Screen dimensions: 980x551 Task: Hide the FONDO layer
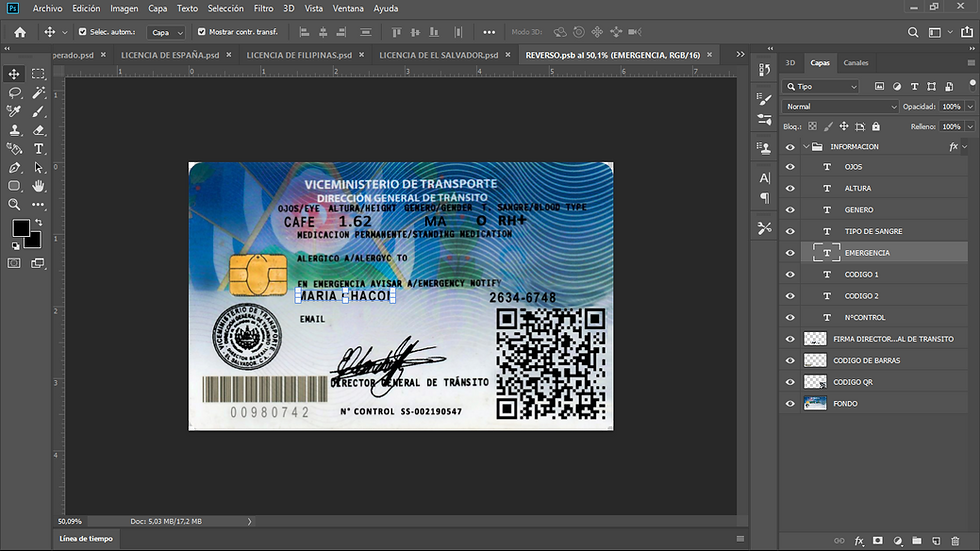click(x=790, y=404)
